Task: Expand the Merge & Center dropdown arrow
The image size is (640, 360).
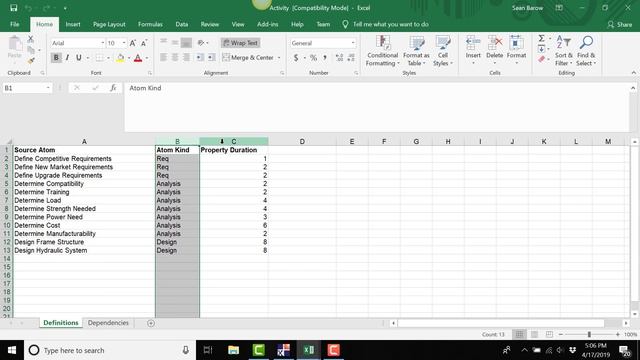Action: 279,58
